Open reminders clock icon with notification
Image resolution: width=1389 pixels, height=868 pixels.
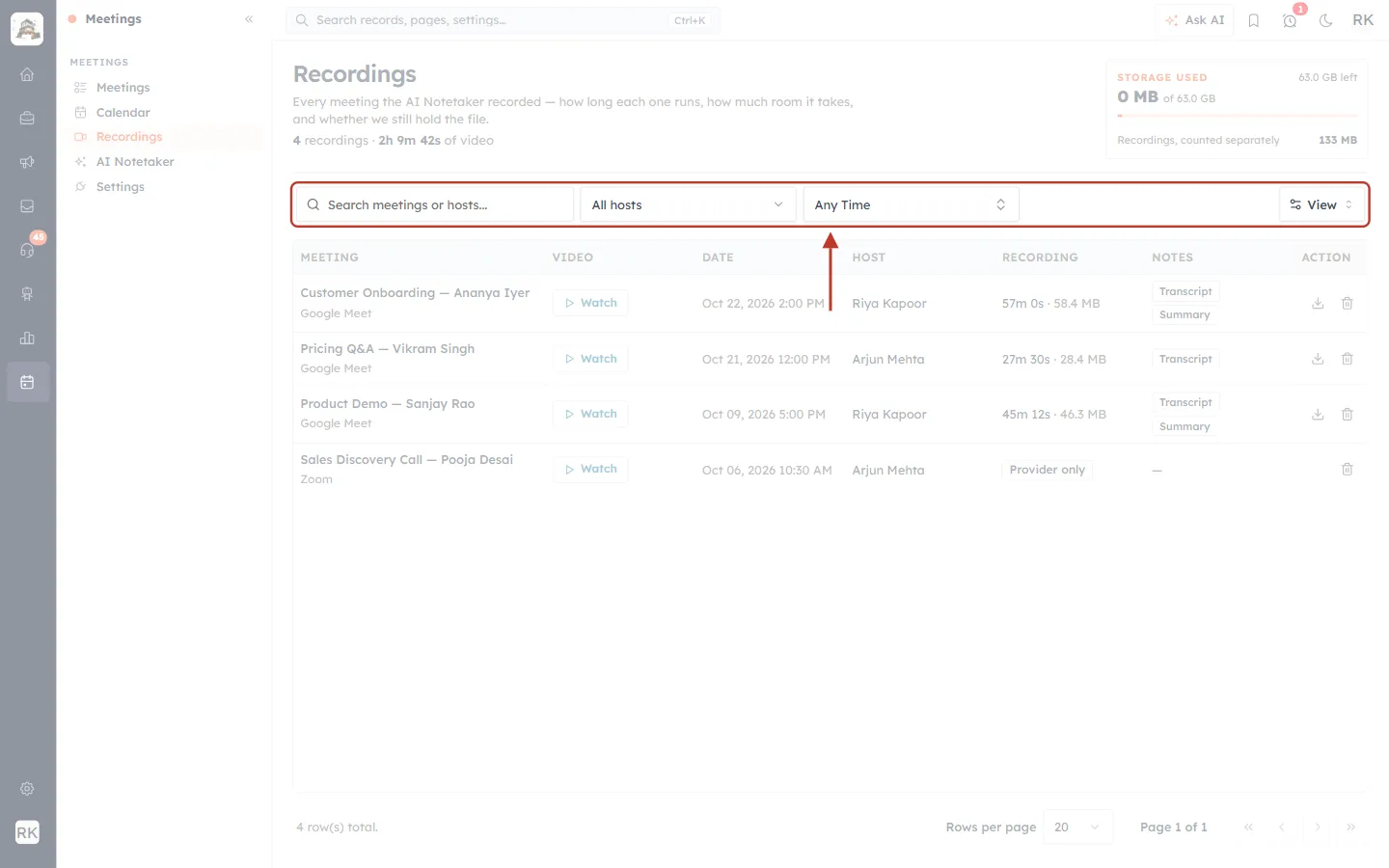pyautogui.click(x=1290, y=20)
